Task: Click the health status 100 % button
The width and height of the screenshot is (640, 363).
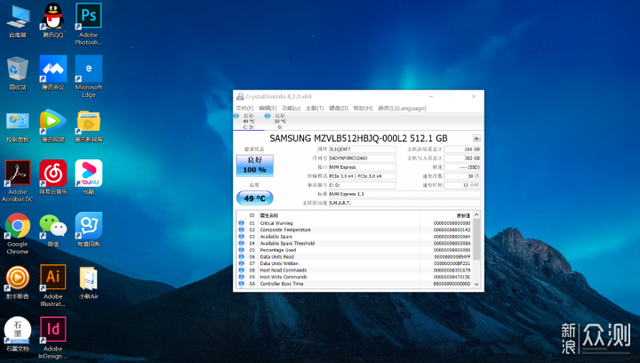Action: click(255, 165)
